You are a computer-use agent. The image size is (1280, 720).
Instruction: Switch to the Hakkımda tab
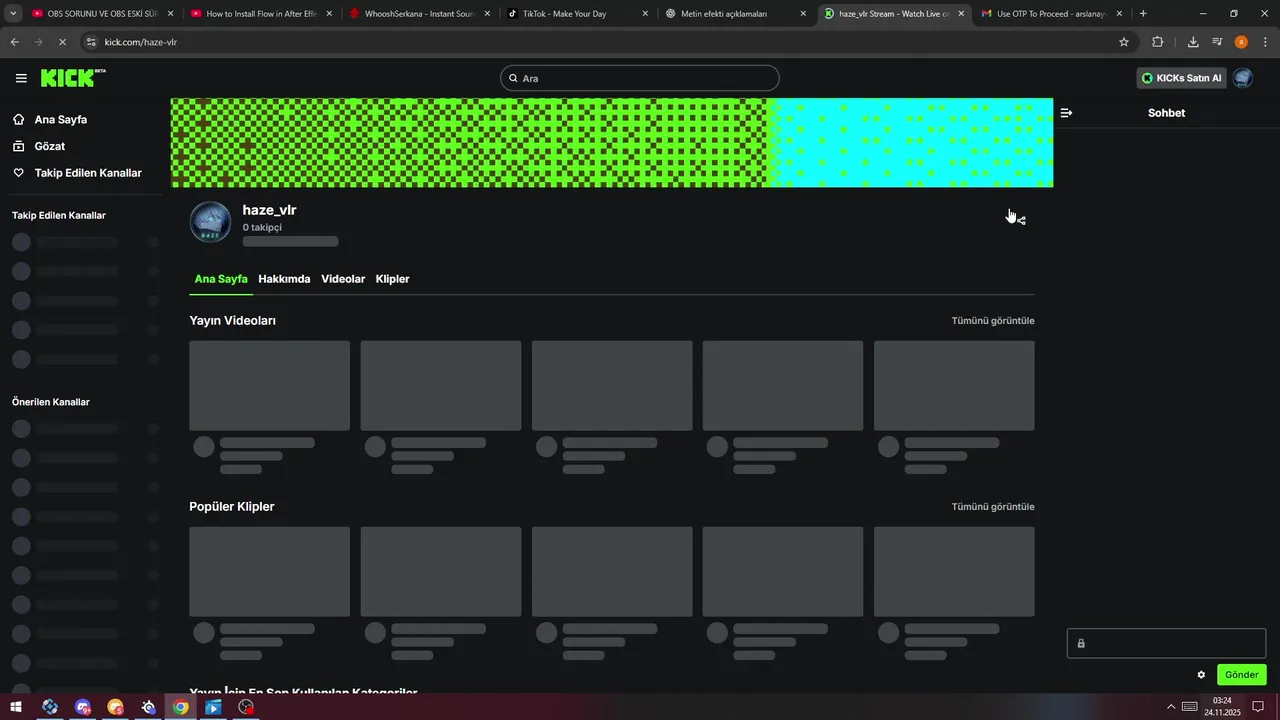click(x=284, y=279)
